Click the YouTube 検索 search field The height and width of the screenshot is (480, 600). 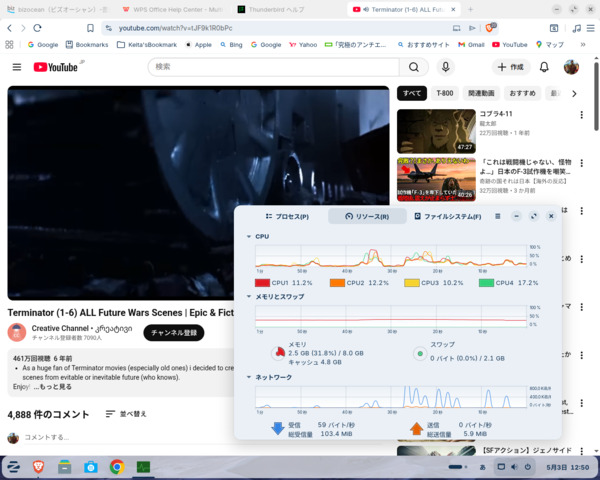(274, 67)
